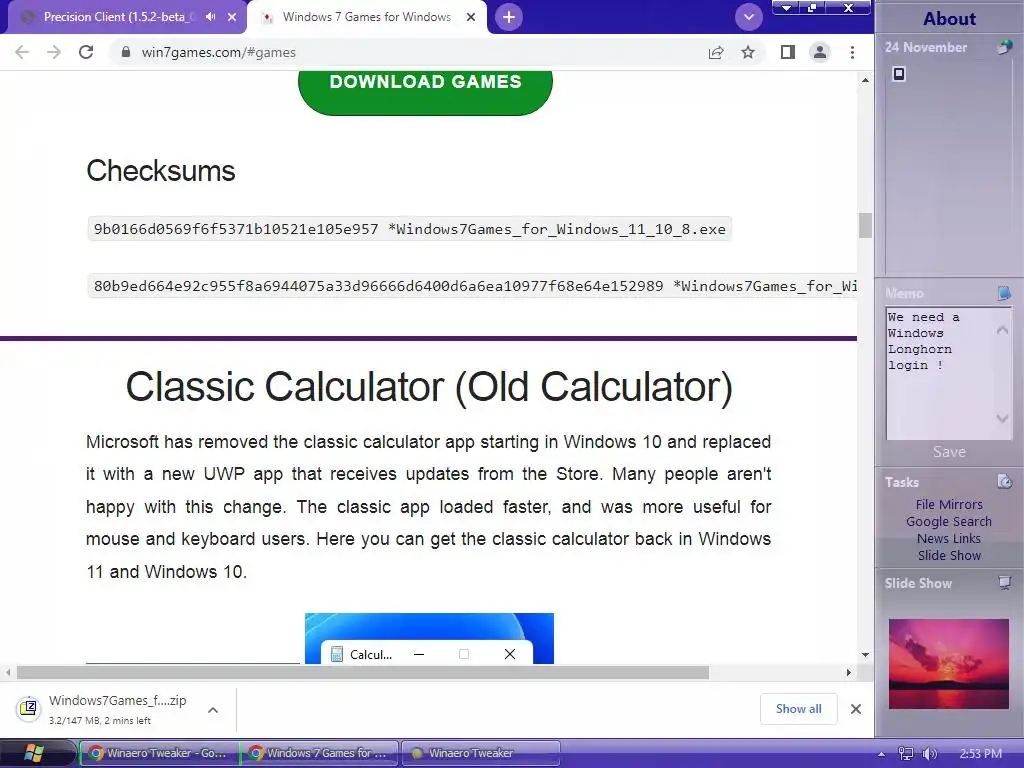The height and width of the screenshot is (768, 1024).
Task: Go back in the browser history
Action: point(22,52)
